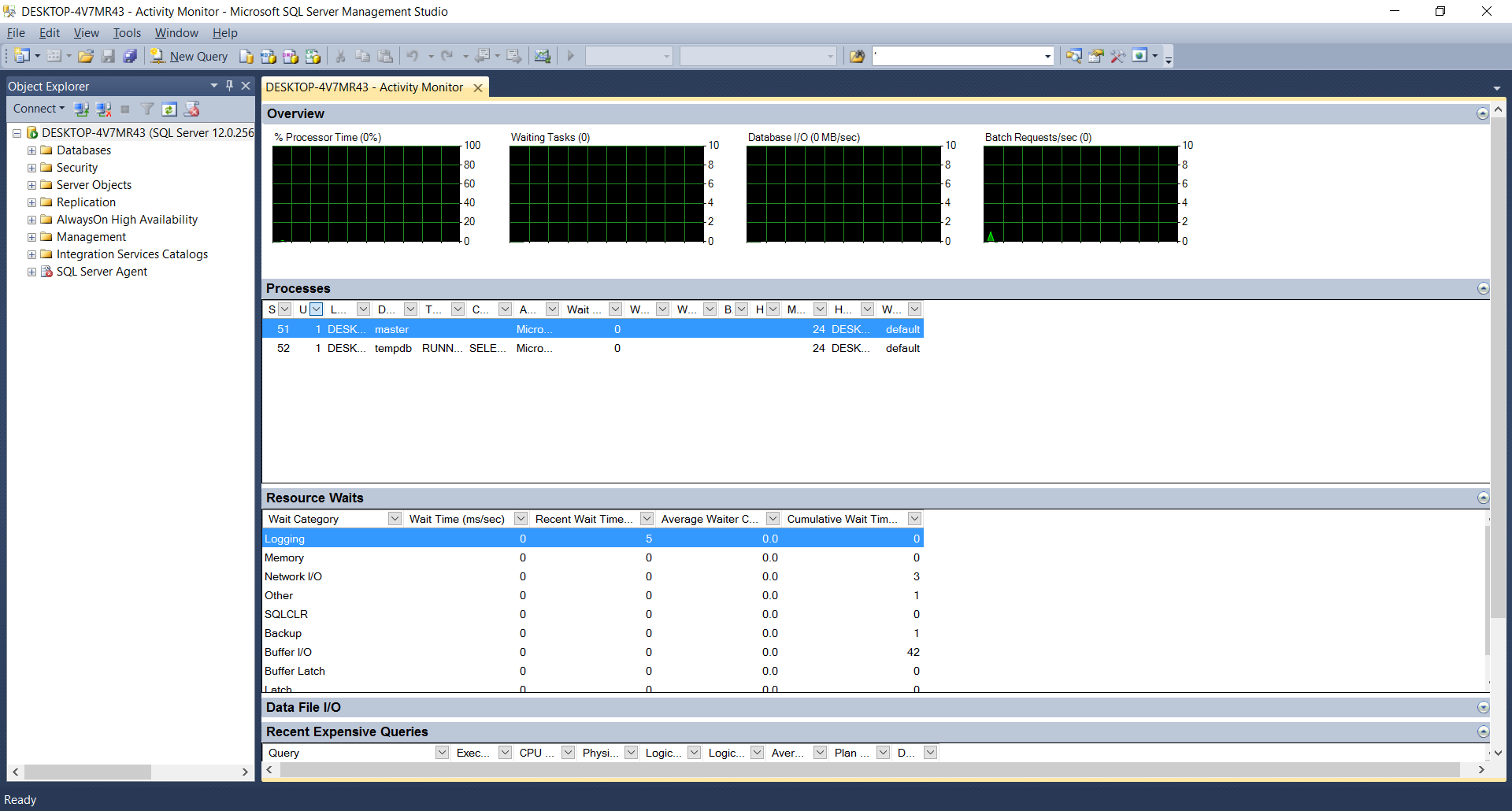Screen dimensions: 1512x811
Task: Collapse the Resource Waits section
Action: point(1483,498)
